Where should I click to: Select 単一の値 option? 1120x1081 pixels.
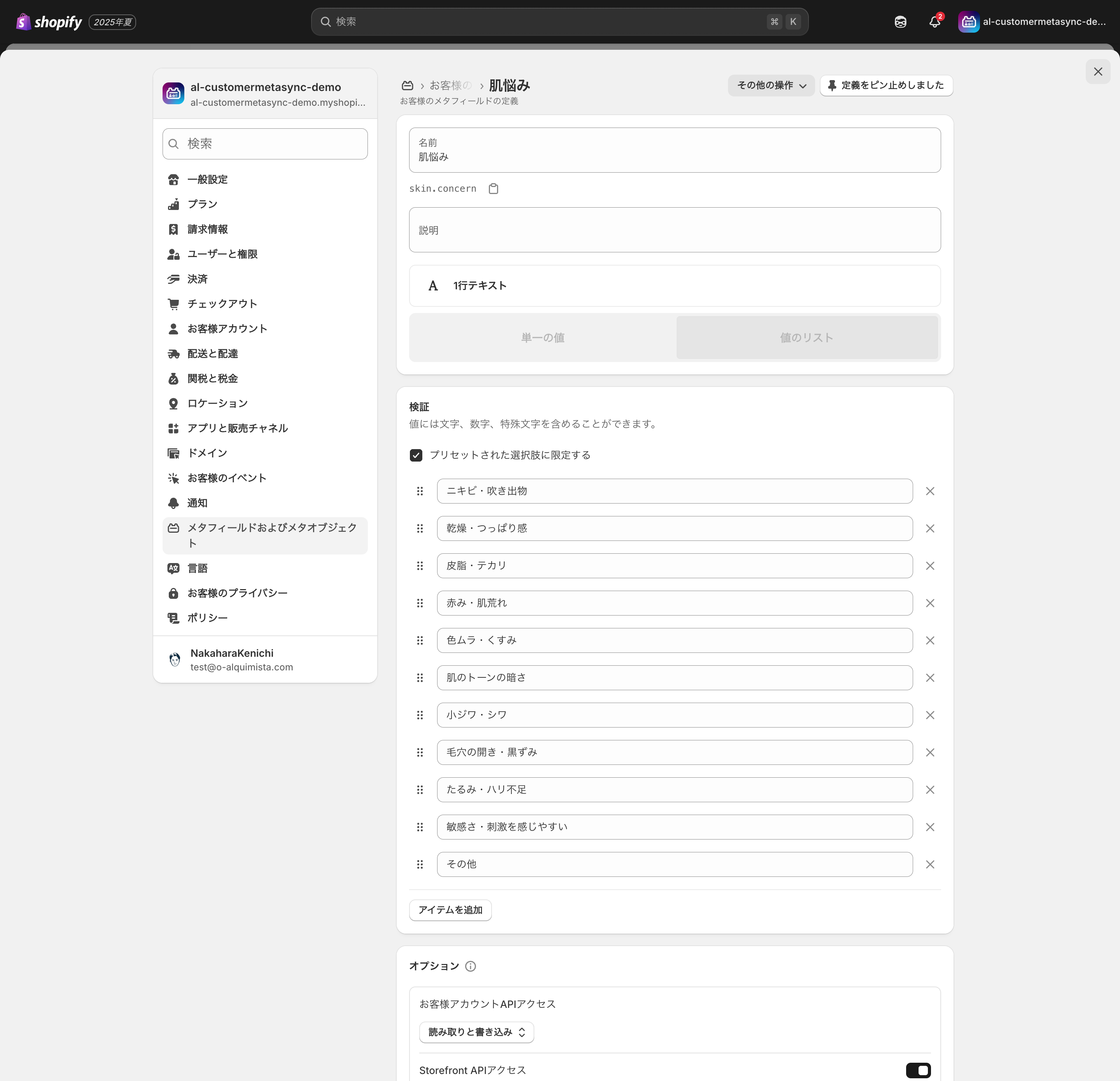543,337
